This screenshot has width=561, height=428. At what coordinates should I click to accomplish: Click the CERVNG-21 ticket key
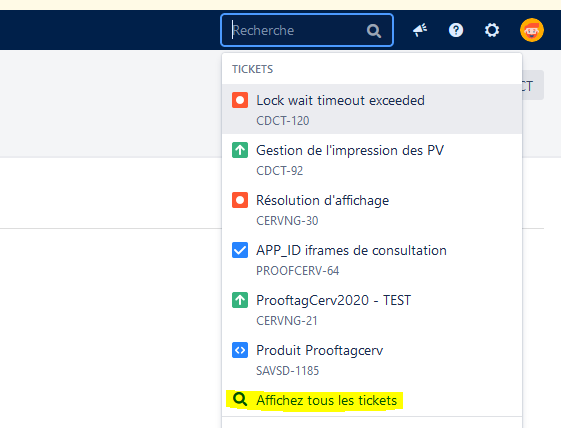287,321
